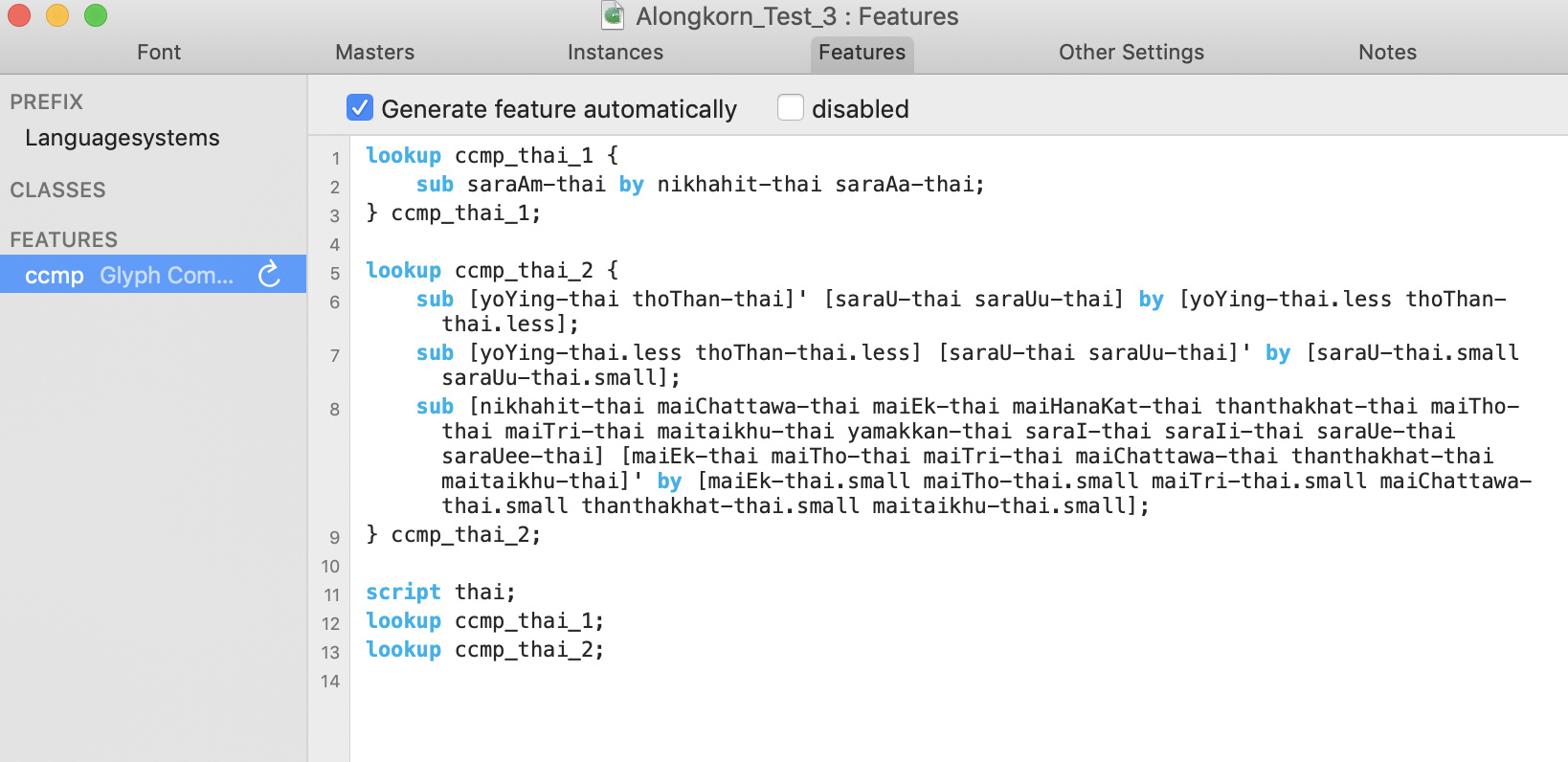Click the Glyphs document icon in title bar
The width and height of the screenshot is (1568, 762).
613,15
